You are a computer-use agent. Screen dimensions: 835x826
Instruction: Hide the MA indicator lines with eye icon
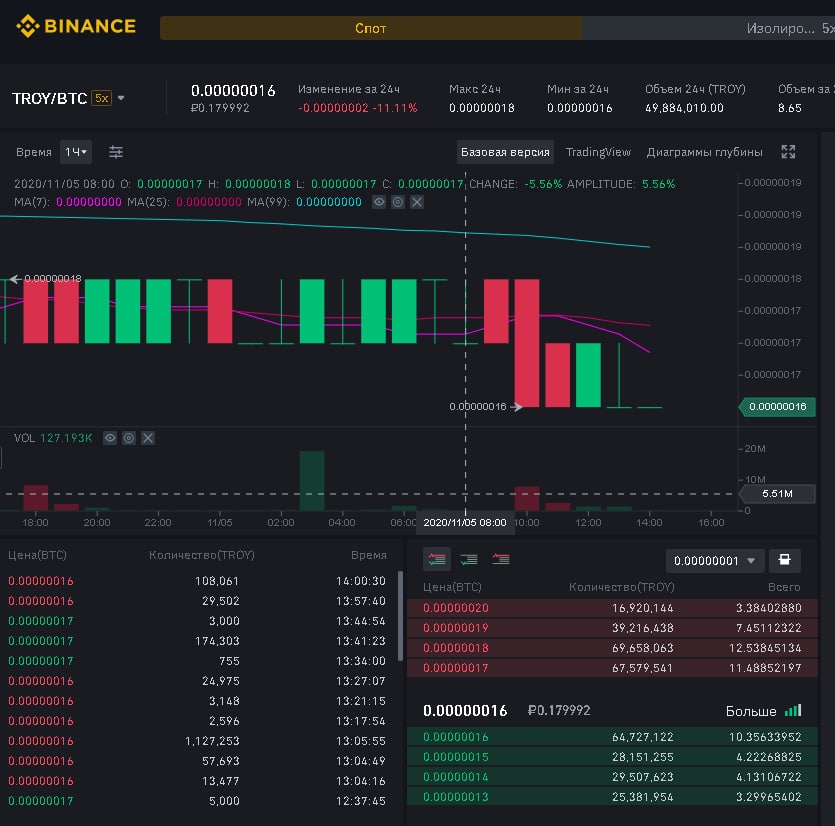point(379,202)
